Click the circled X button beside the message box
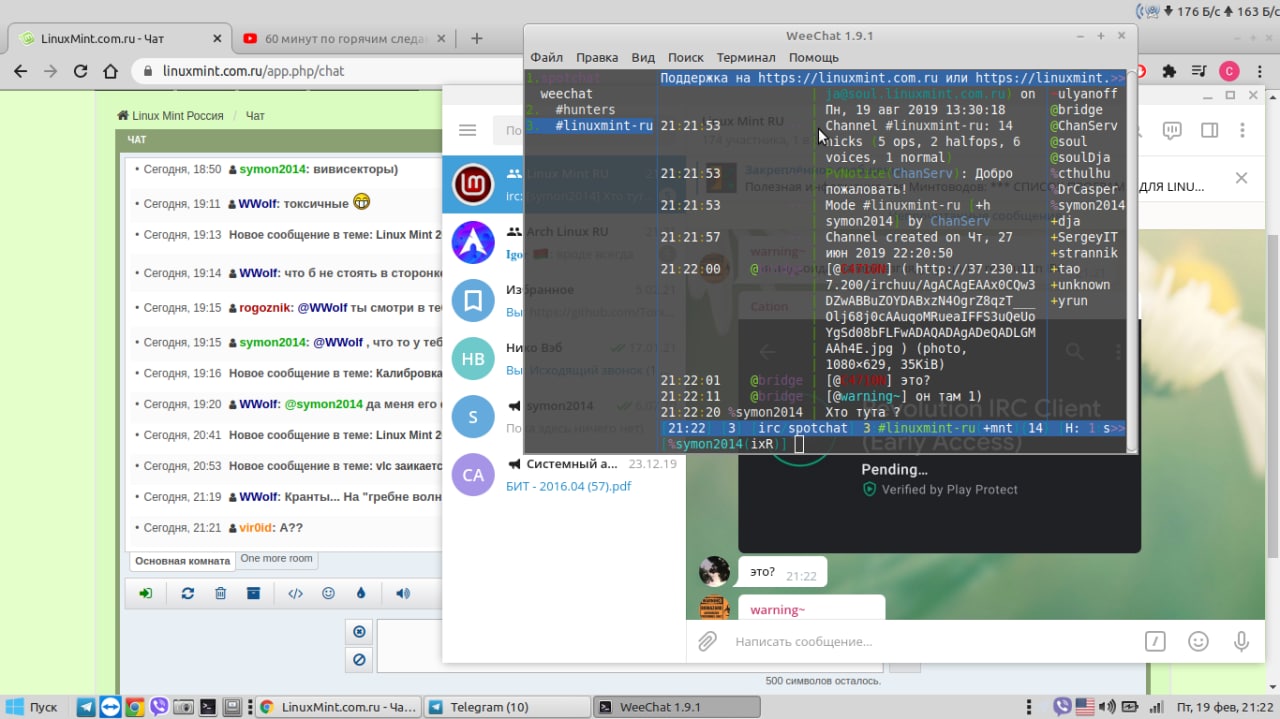The image size is (1280, 719). pos(359,631)
